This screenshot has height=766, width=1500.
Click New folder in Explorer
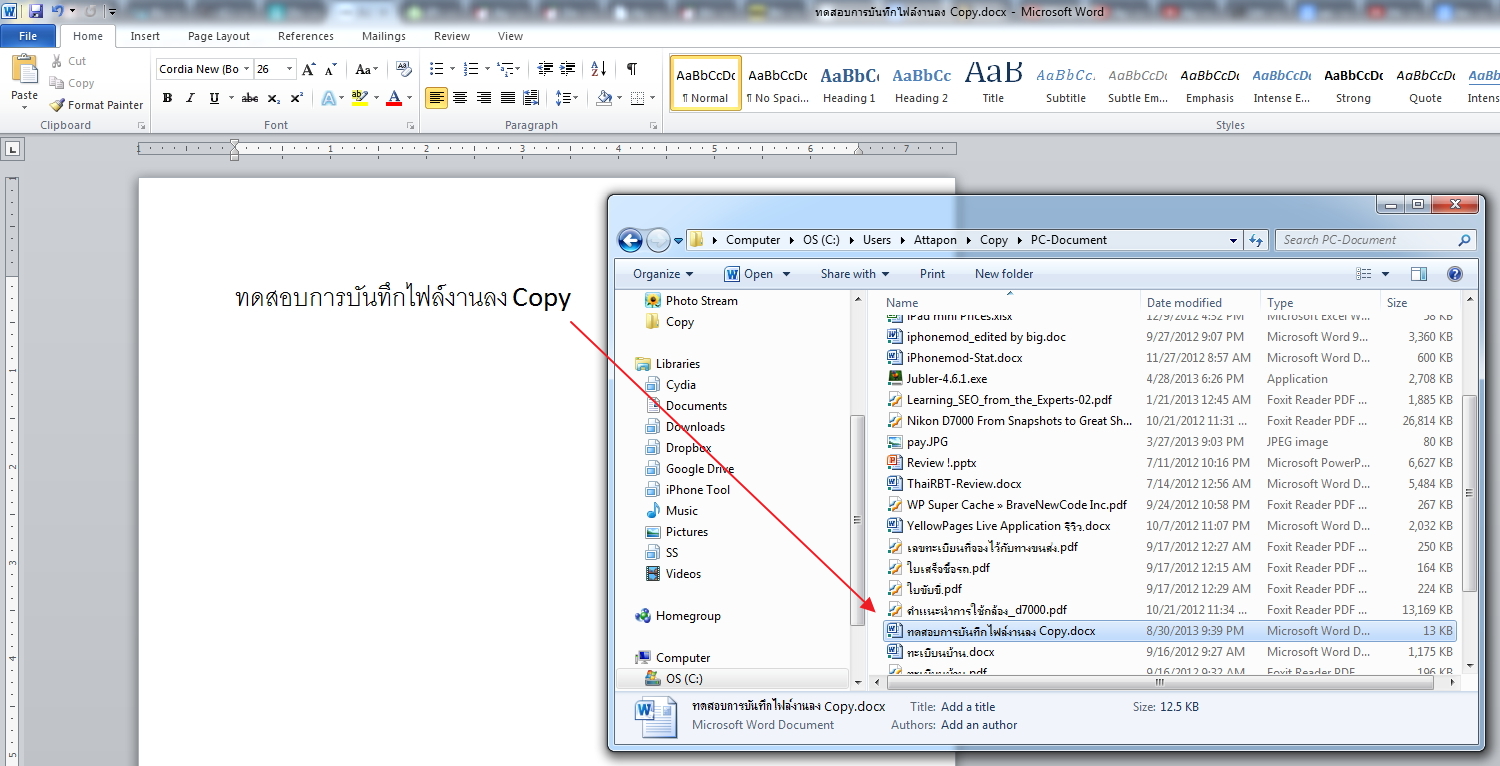pos(1004,274)
